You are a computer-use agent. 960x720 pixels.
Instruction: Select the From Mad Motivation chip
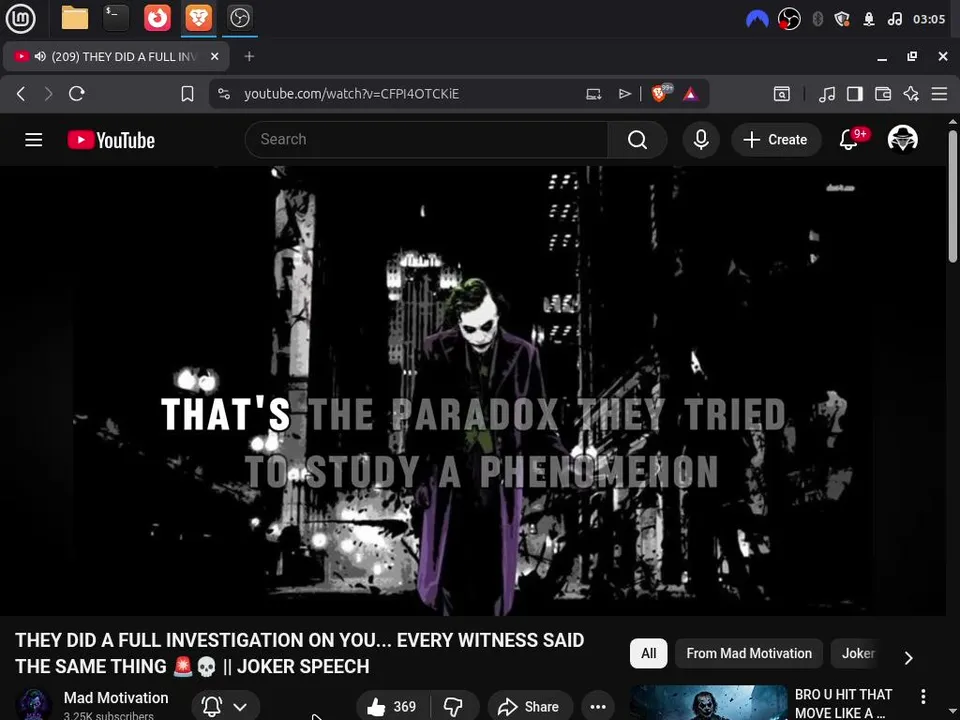[x=749, y=654]
